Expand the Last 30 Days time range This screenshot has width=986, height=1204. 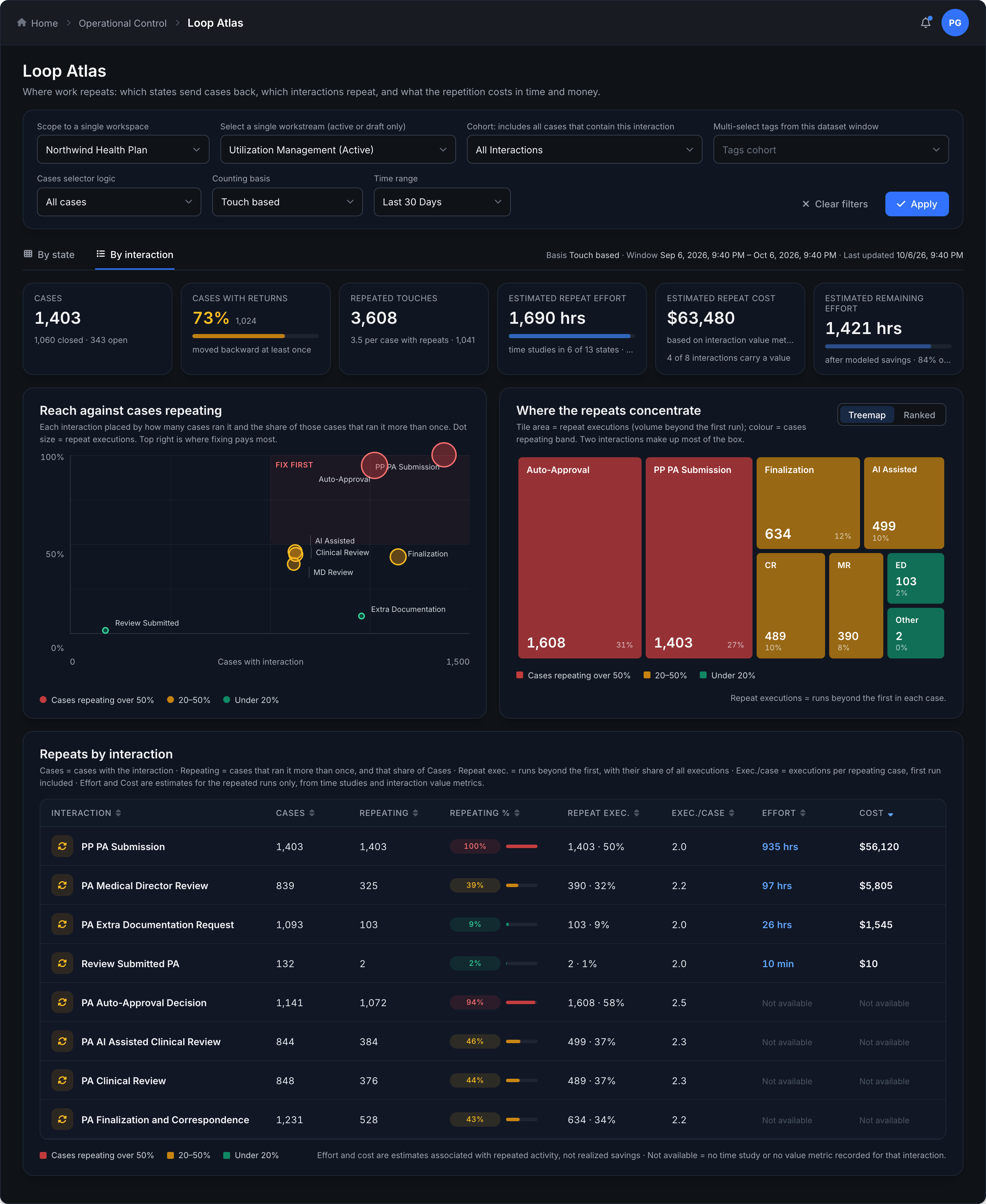[442, 202]
